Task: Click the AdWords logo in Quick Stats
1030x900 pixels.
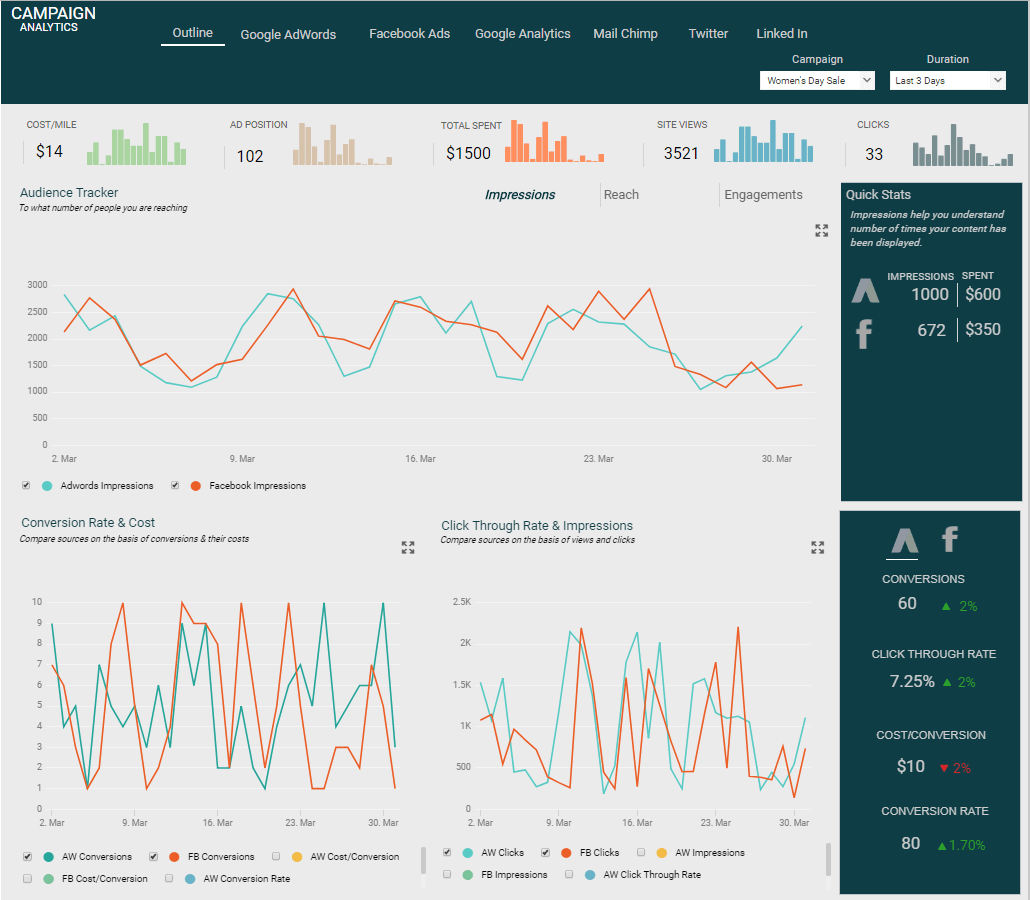Action: tap(865, 291)
